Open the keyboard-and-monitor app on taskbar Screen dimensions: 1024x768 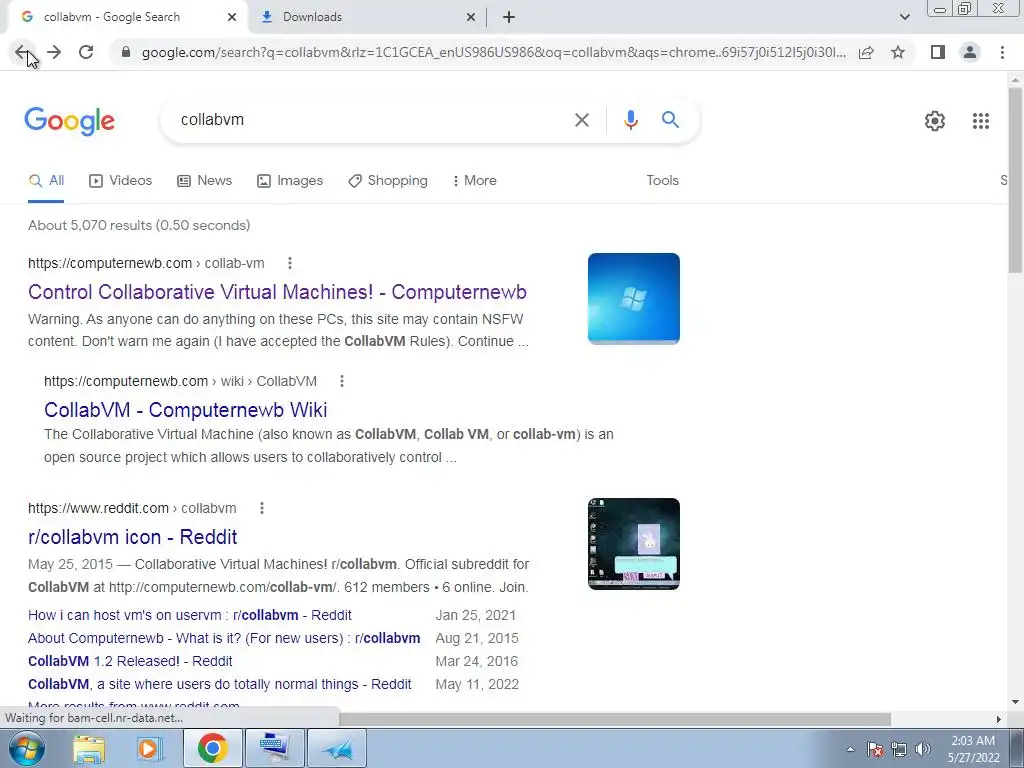[x=274, y=748]
